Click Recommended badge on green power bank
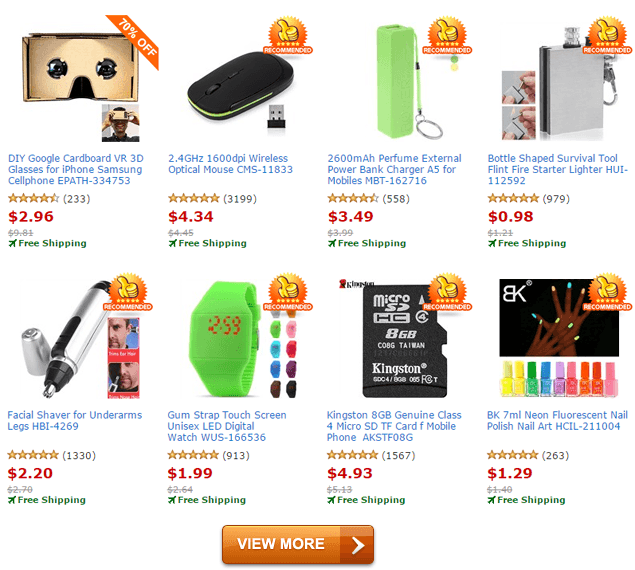 pyautogui.click(x=447, y=36)
